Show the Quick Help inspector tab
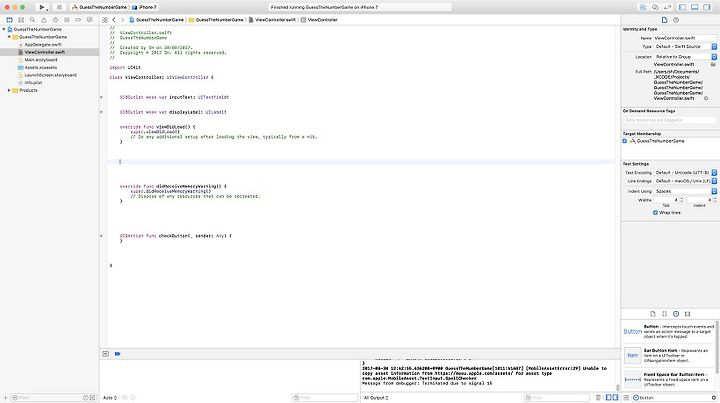The height and width of the screenshot is (403, 720). (676, 20)
